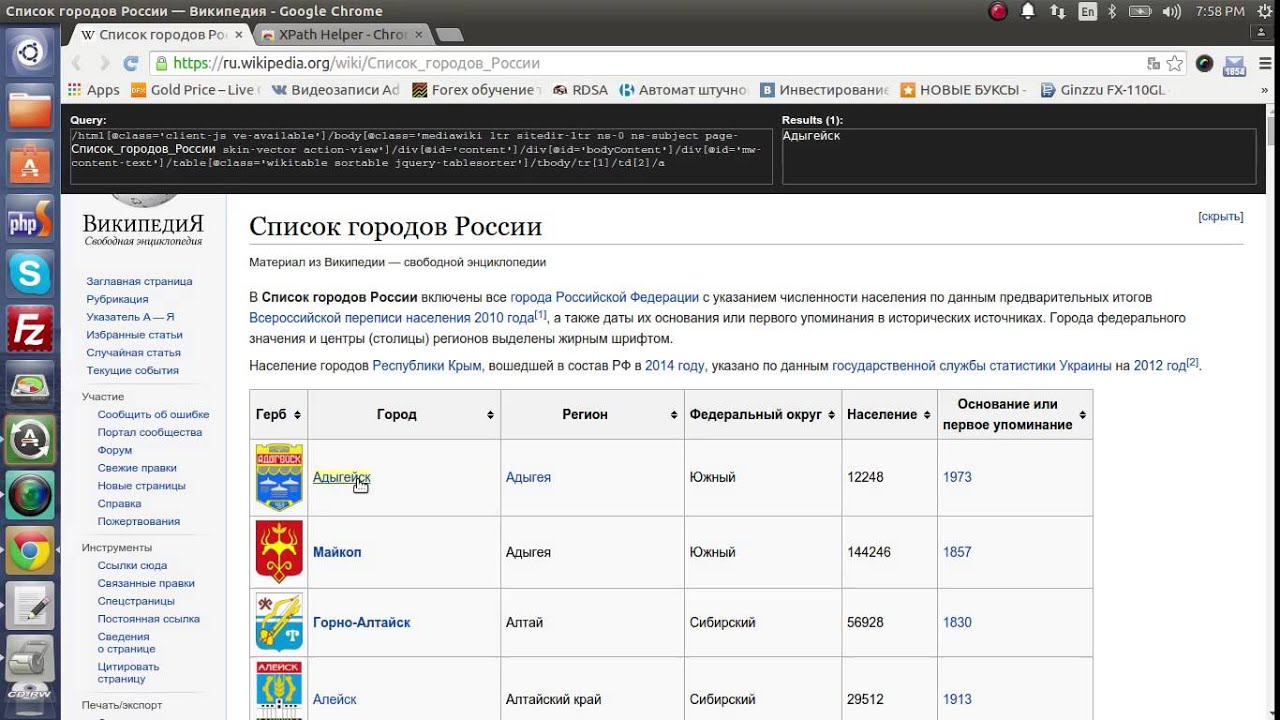
Task: Open the sound volume indicator
Action: [x=1172, y=12]
